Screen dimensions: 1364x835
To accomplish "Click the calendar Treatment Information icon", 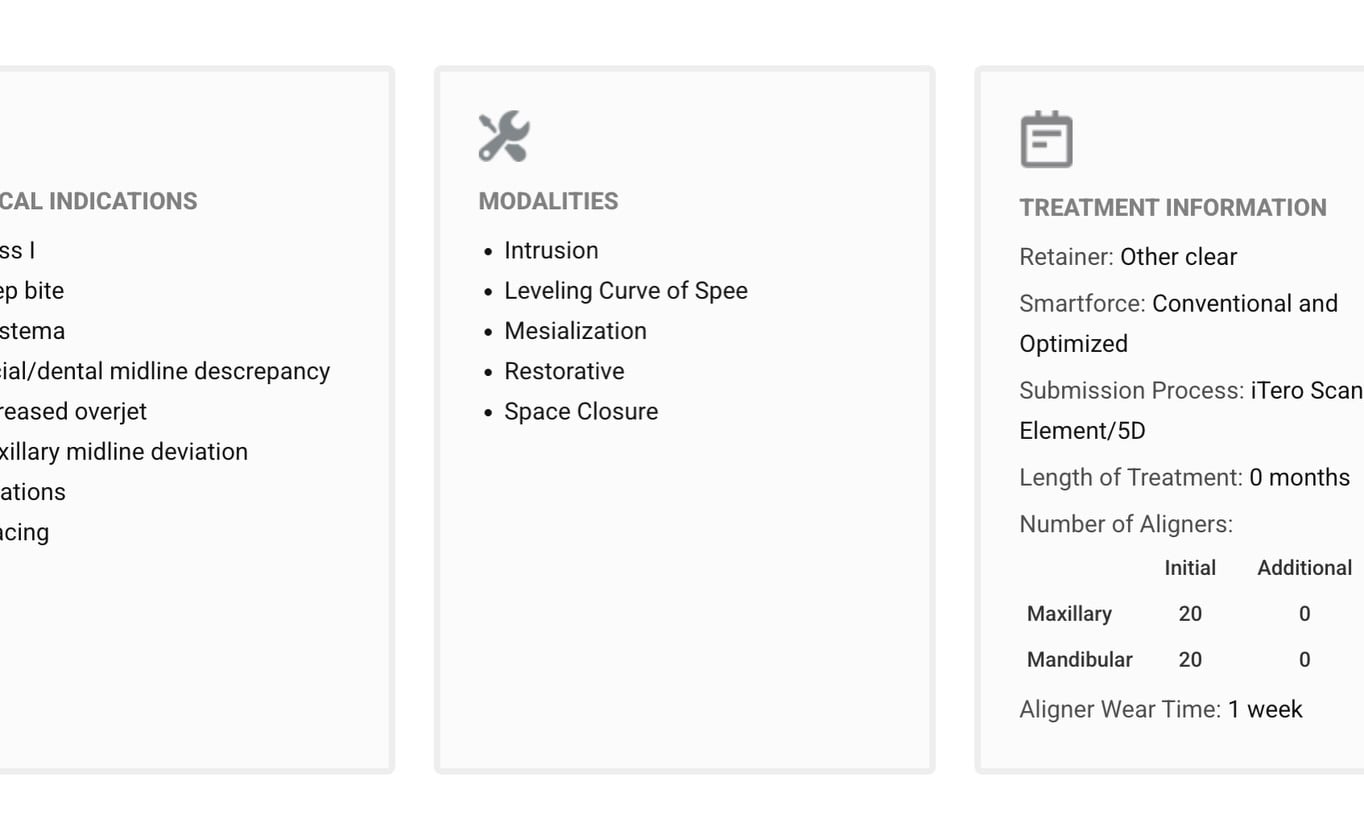I will 1046,139.
